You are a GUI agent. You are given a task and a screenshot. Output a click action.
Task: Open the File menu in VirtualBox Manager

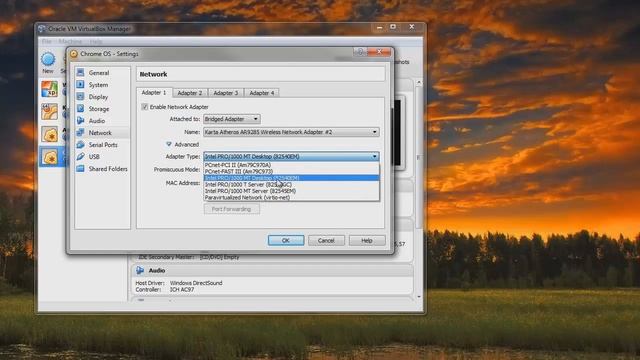(47, 42)
